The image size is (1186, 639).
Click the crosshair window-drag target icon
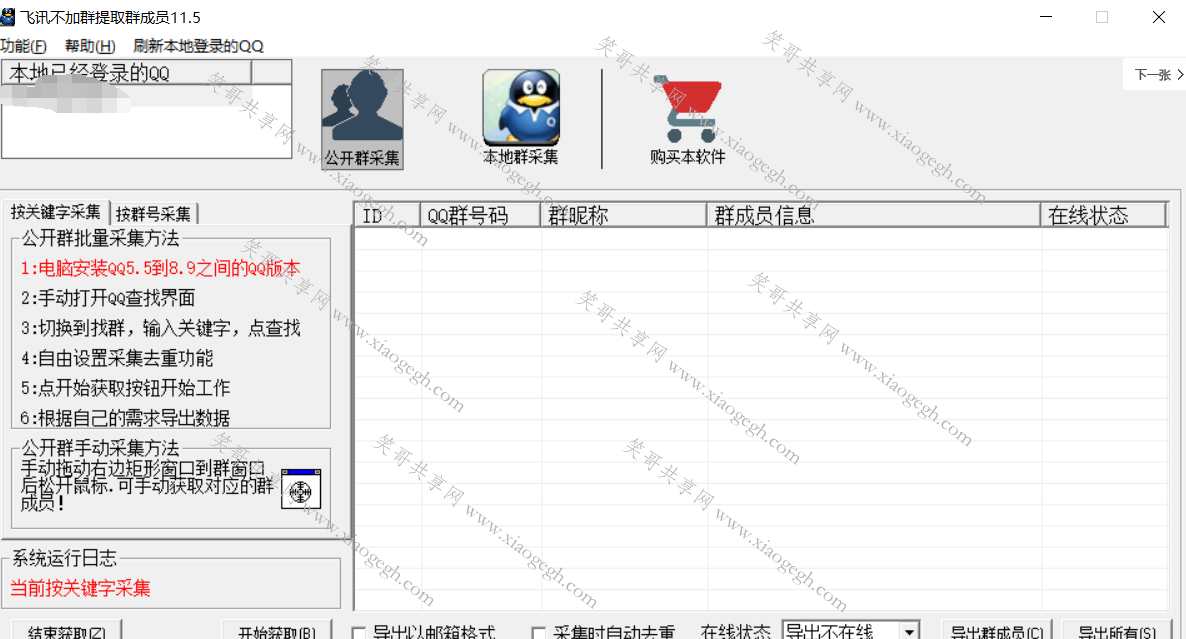[x=300, y=489]
